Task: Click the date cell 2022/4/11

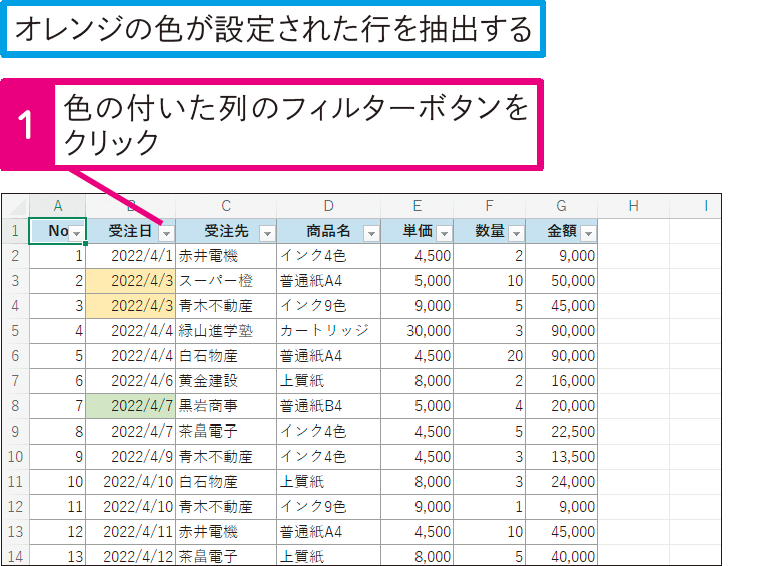Action: pos(131,532)
